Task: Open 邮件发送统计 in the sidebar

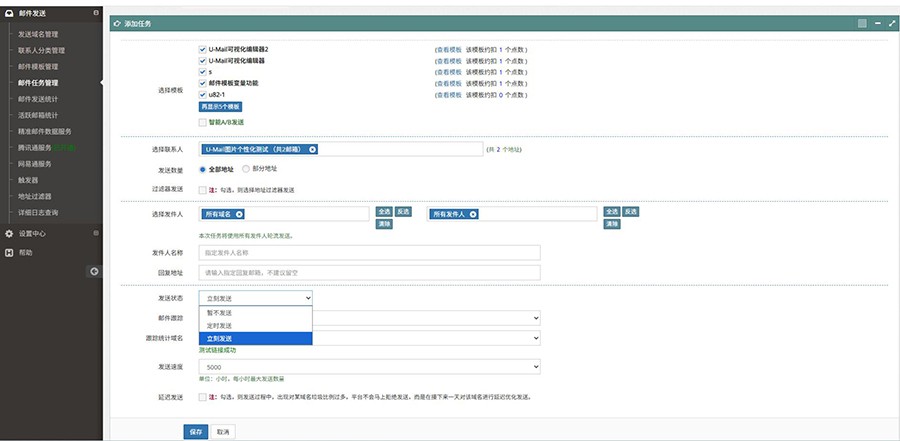Action: (x=38, y=99)
